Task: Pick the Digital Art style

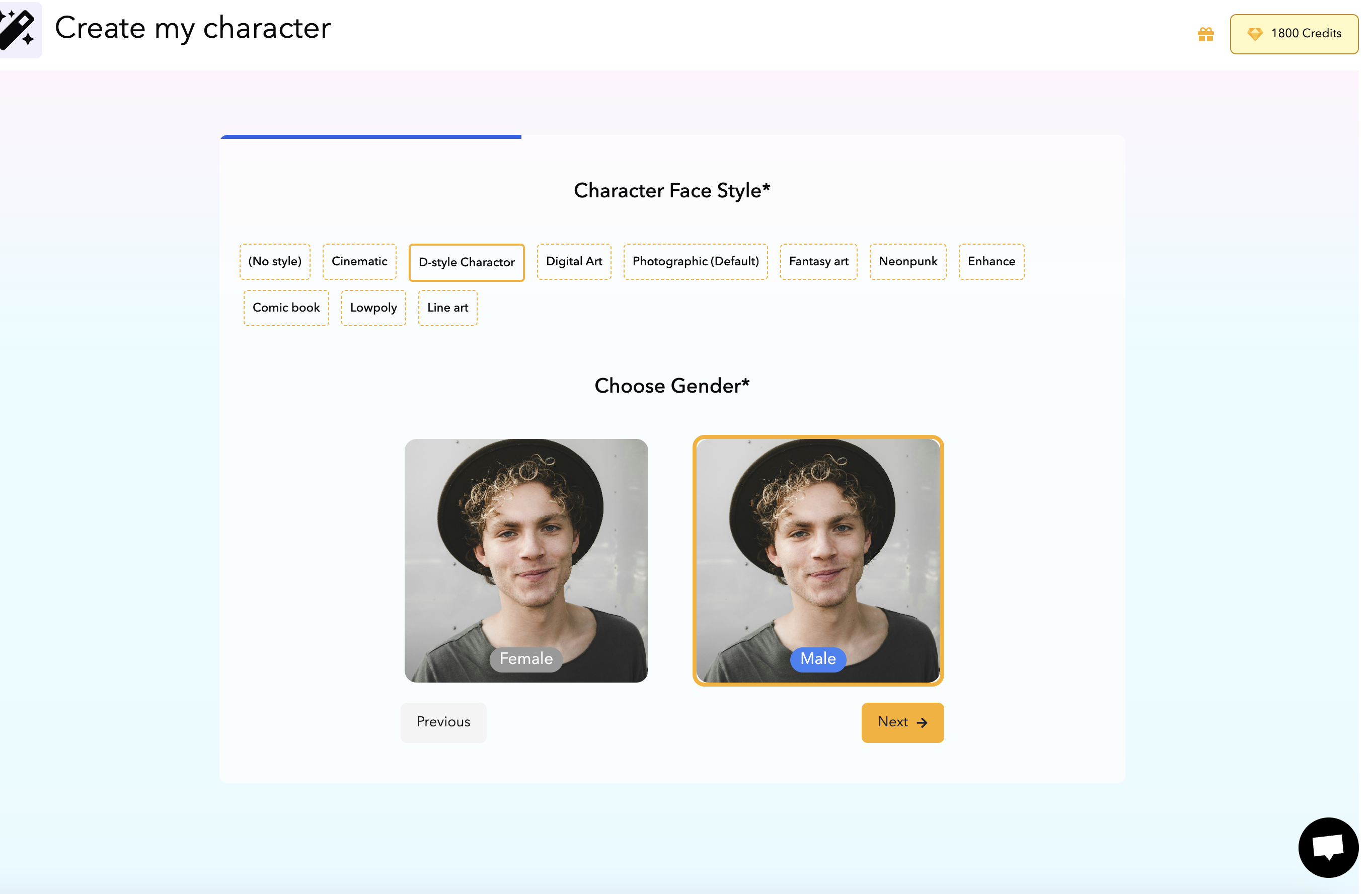Action: 574,262
